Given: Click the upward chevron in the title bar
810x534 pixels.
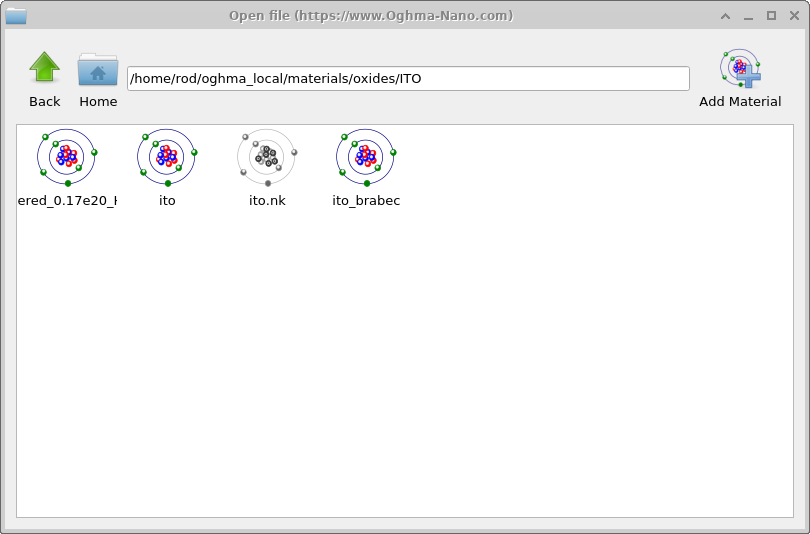Looking at the screenshot, I should [725, 16].
